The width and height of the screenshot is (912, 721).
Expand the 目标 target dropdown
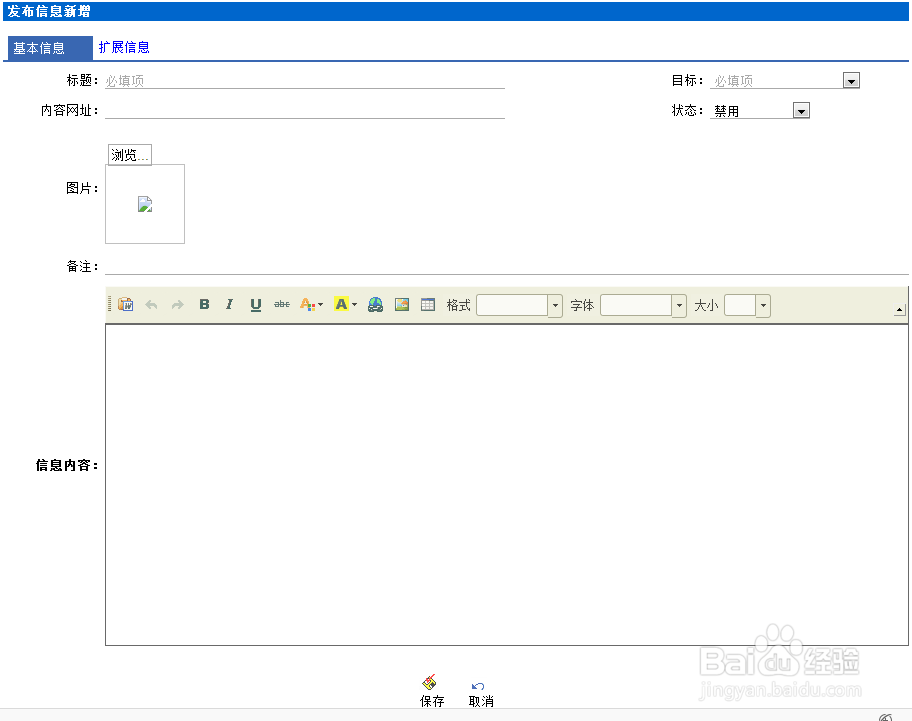(852, 80)
